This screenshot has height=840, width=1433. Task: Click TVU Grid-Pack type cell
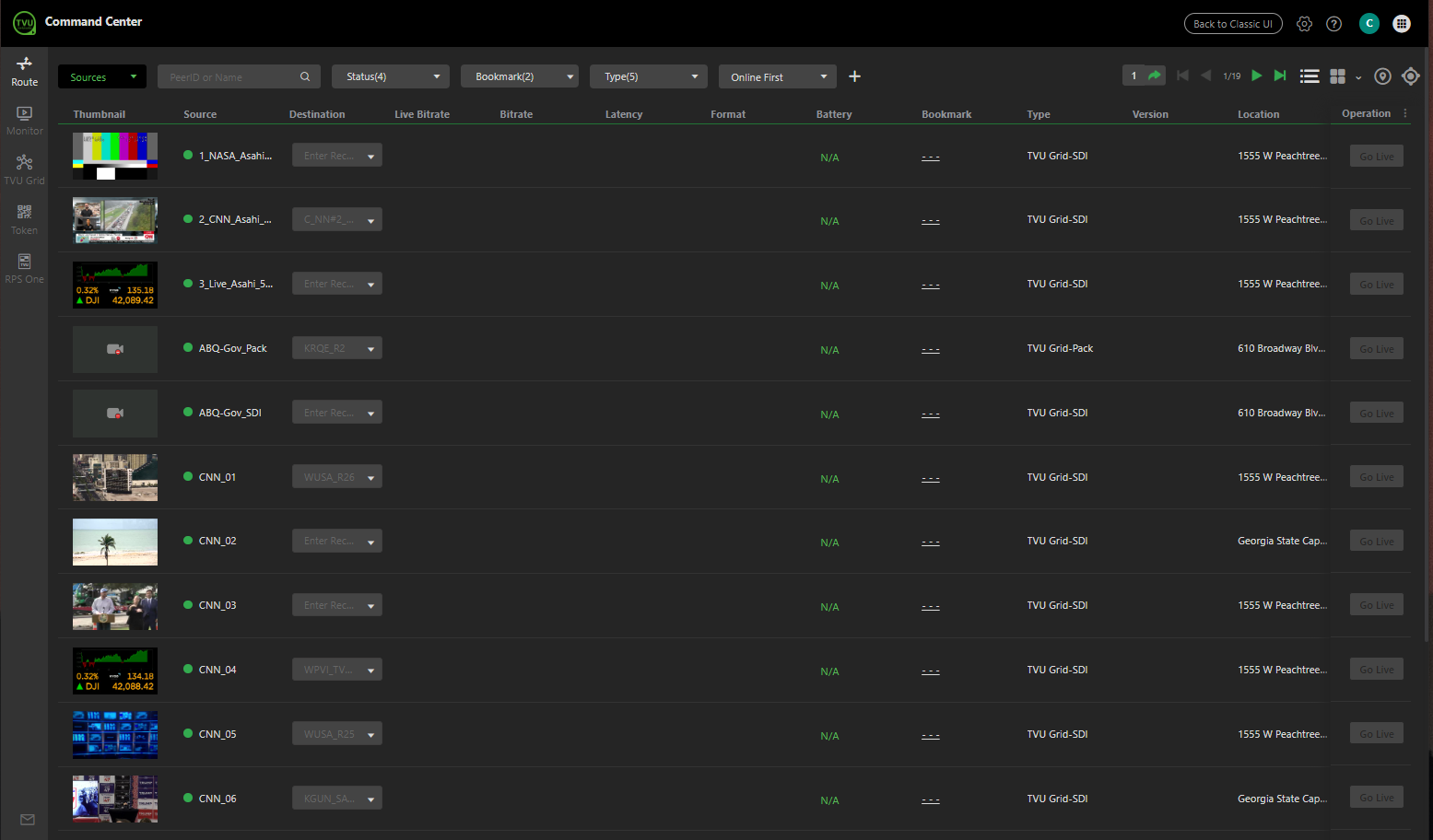point(1060,348)
